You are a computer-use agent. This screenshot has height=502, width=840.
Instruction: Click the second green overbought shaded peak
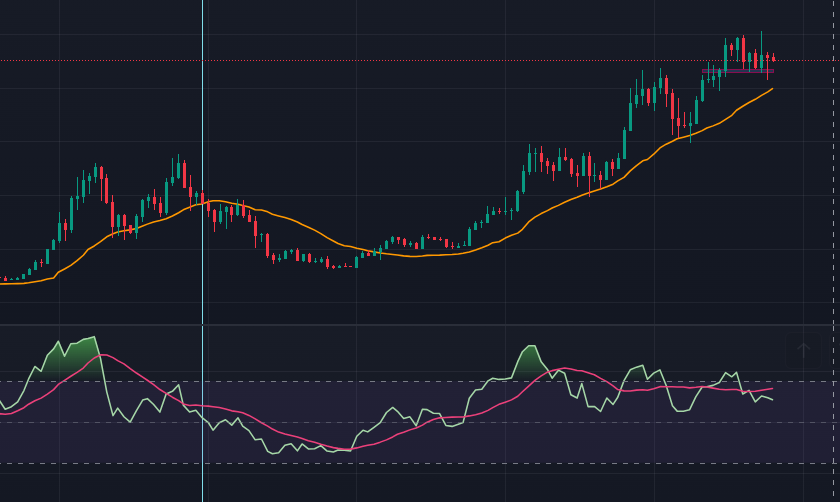click(528, 362)
